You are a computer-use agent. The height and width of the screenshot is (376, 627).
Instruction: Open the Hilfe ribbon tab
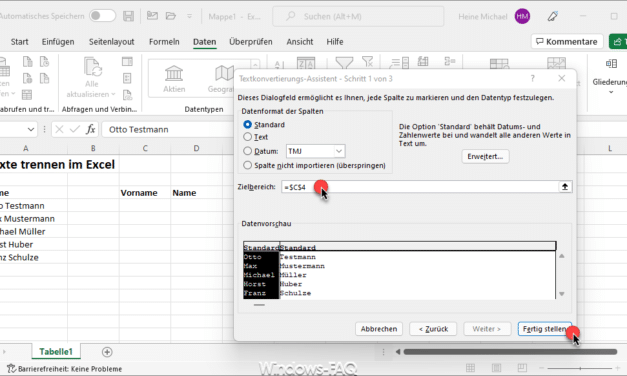point(335,42)
